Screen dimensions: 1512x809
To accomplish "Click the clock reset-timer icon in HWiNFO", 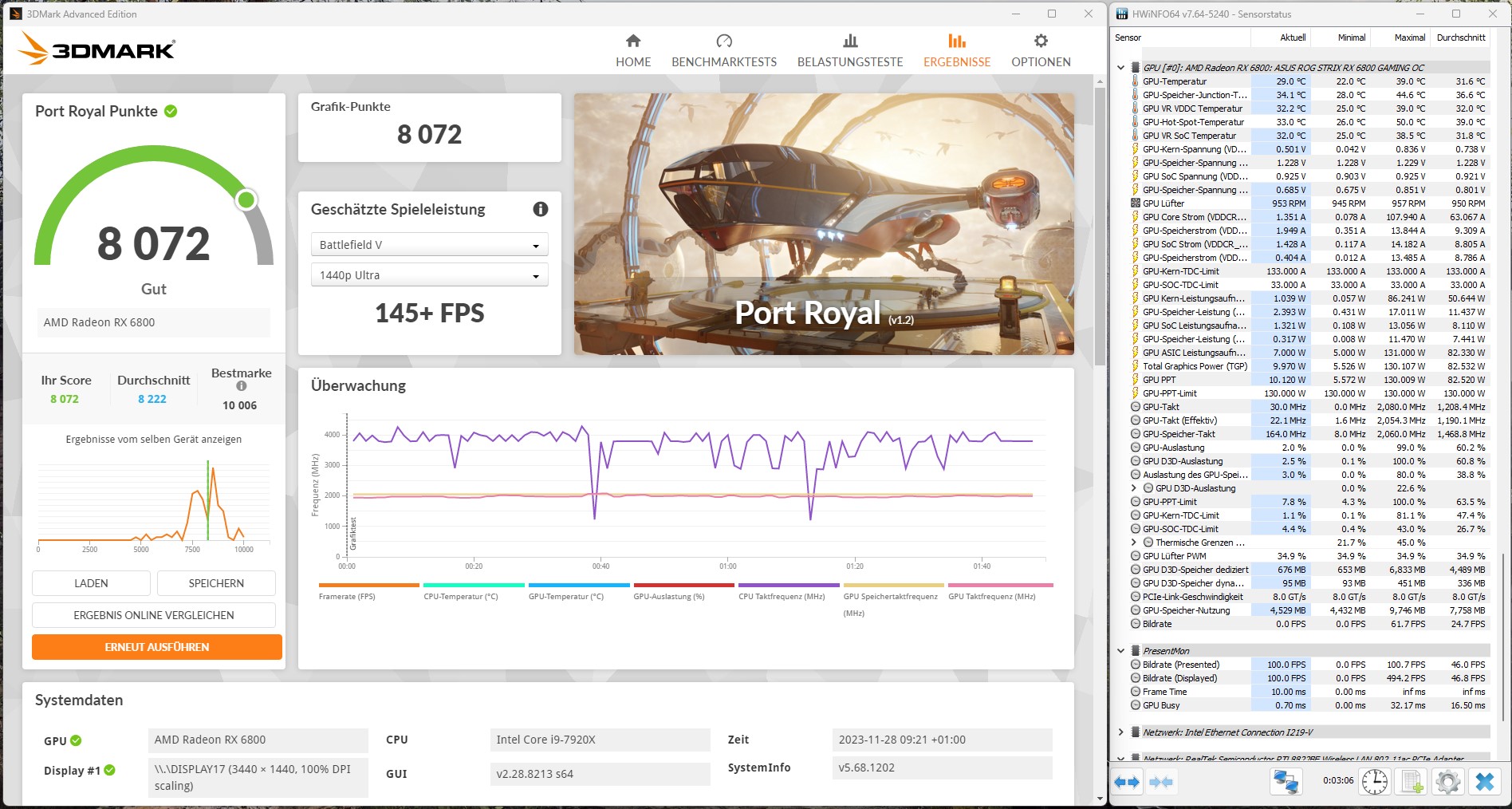I will pyautogui.click(x=1375, y=782).
